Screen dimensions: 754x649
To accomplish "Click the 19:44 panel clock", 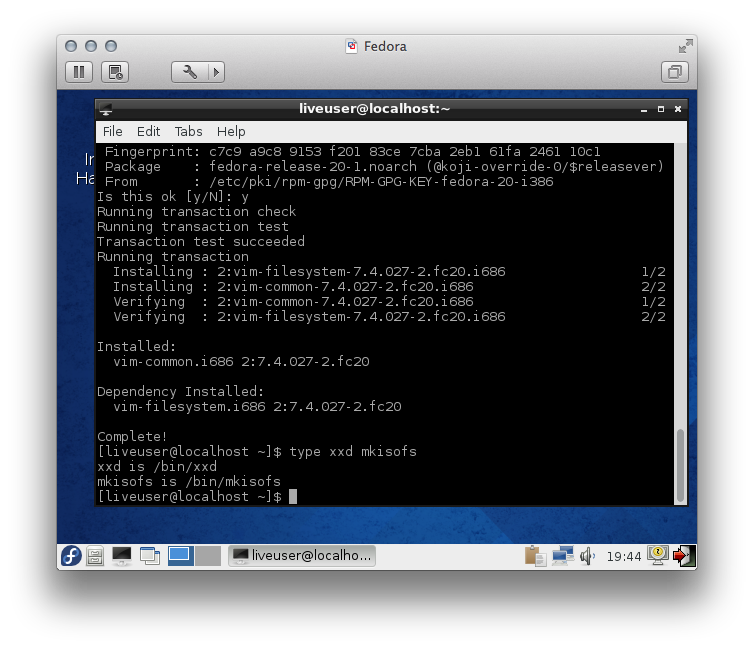I will coord(624,557).
